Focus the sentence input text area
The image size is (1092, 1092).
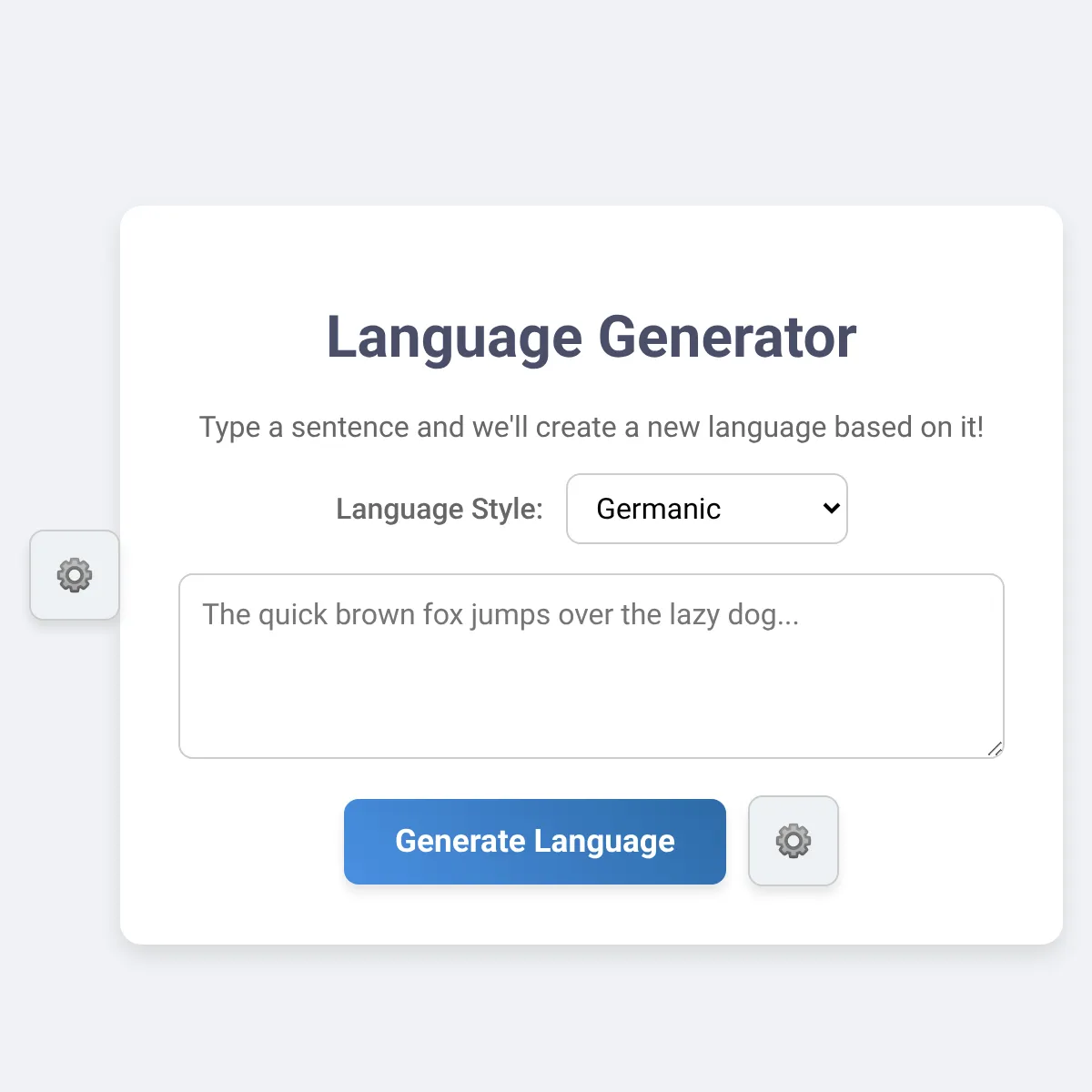591,666
